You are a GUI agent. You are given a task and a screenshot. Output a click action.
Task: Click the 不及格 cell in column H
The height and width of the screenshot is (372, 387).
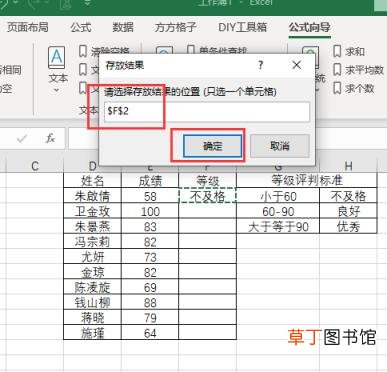click(348, 196)
